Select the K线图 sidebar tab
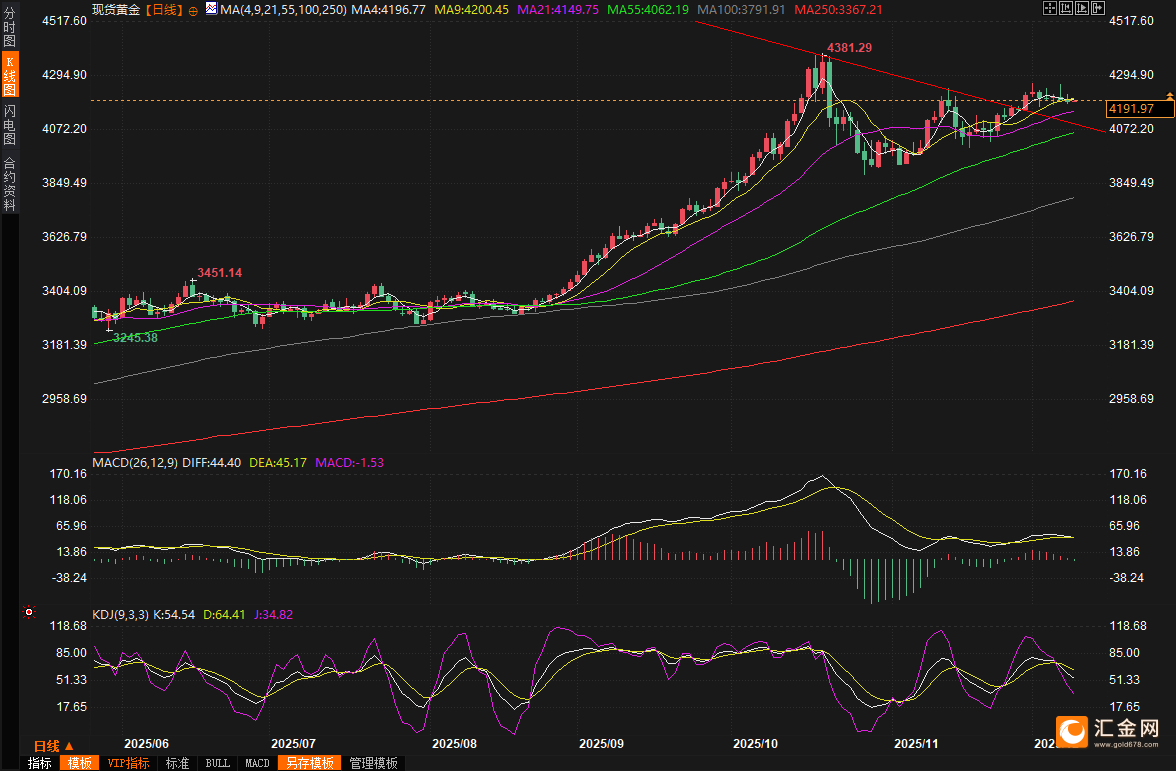 [10, 74]
